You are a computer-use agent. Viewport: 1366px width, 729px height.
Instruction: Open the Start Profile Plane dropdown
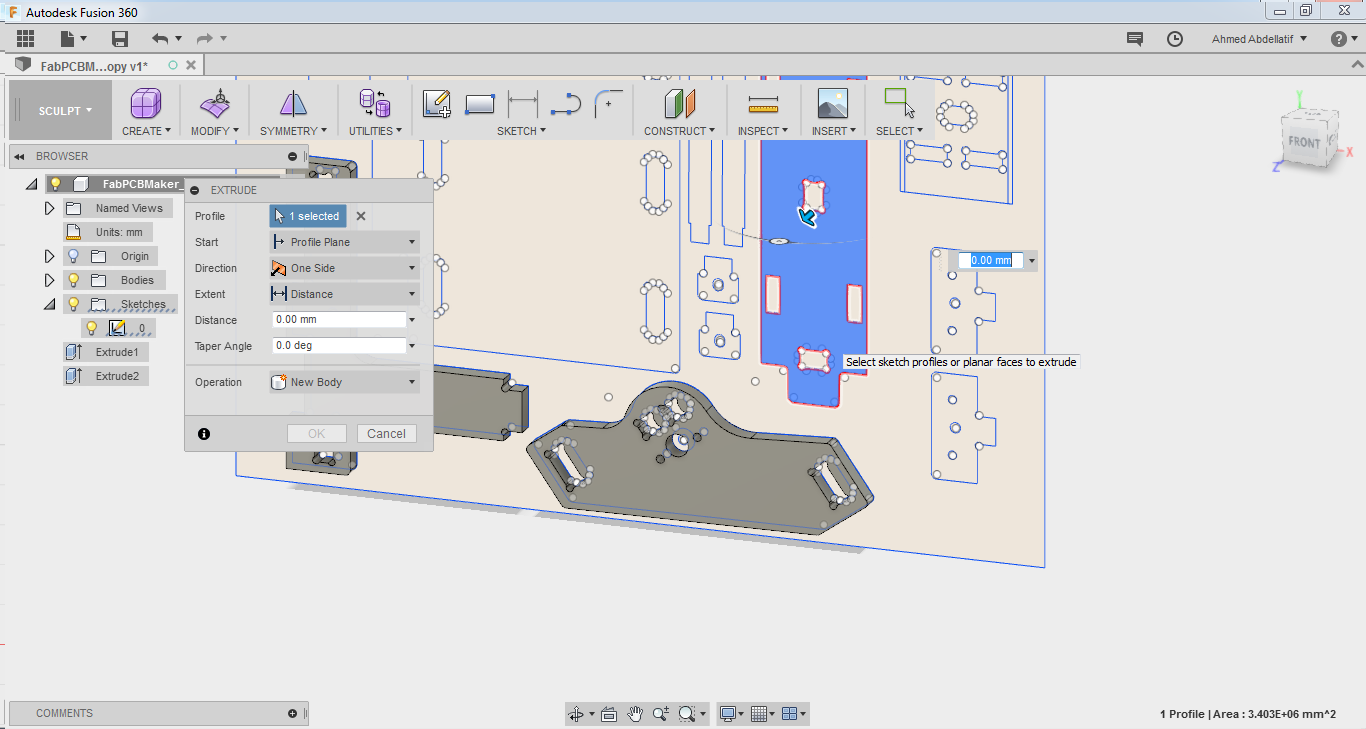coord(344,242)
